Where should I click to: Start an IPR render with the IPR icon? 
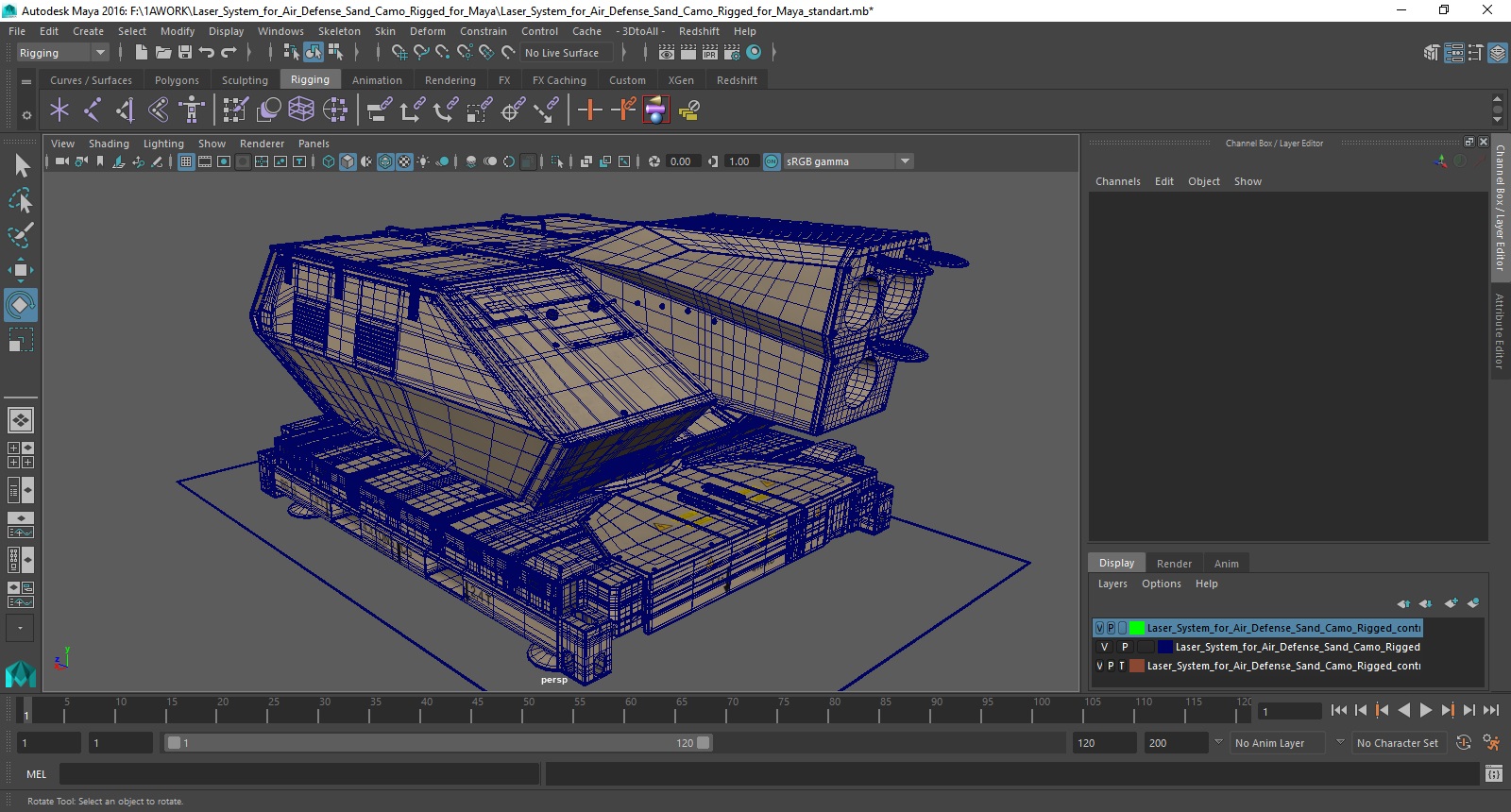(710, 53)
